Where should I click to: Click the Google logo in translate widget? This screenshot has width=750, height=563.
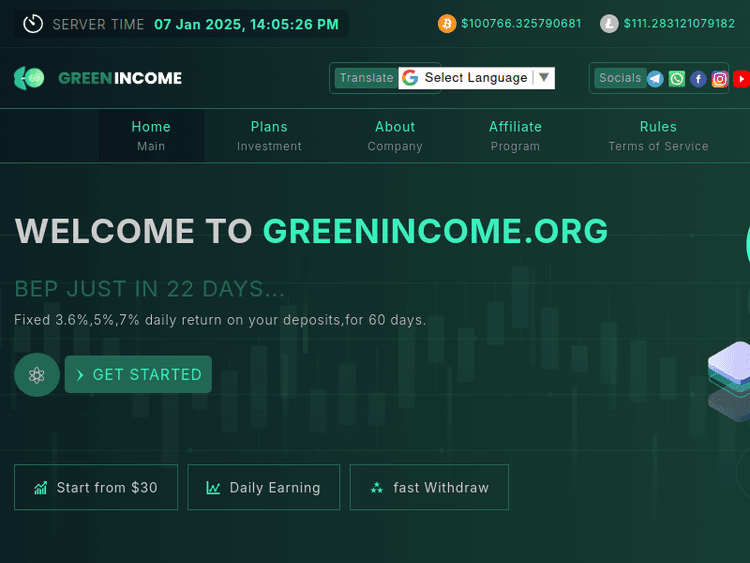[x=410, y=77]
